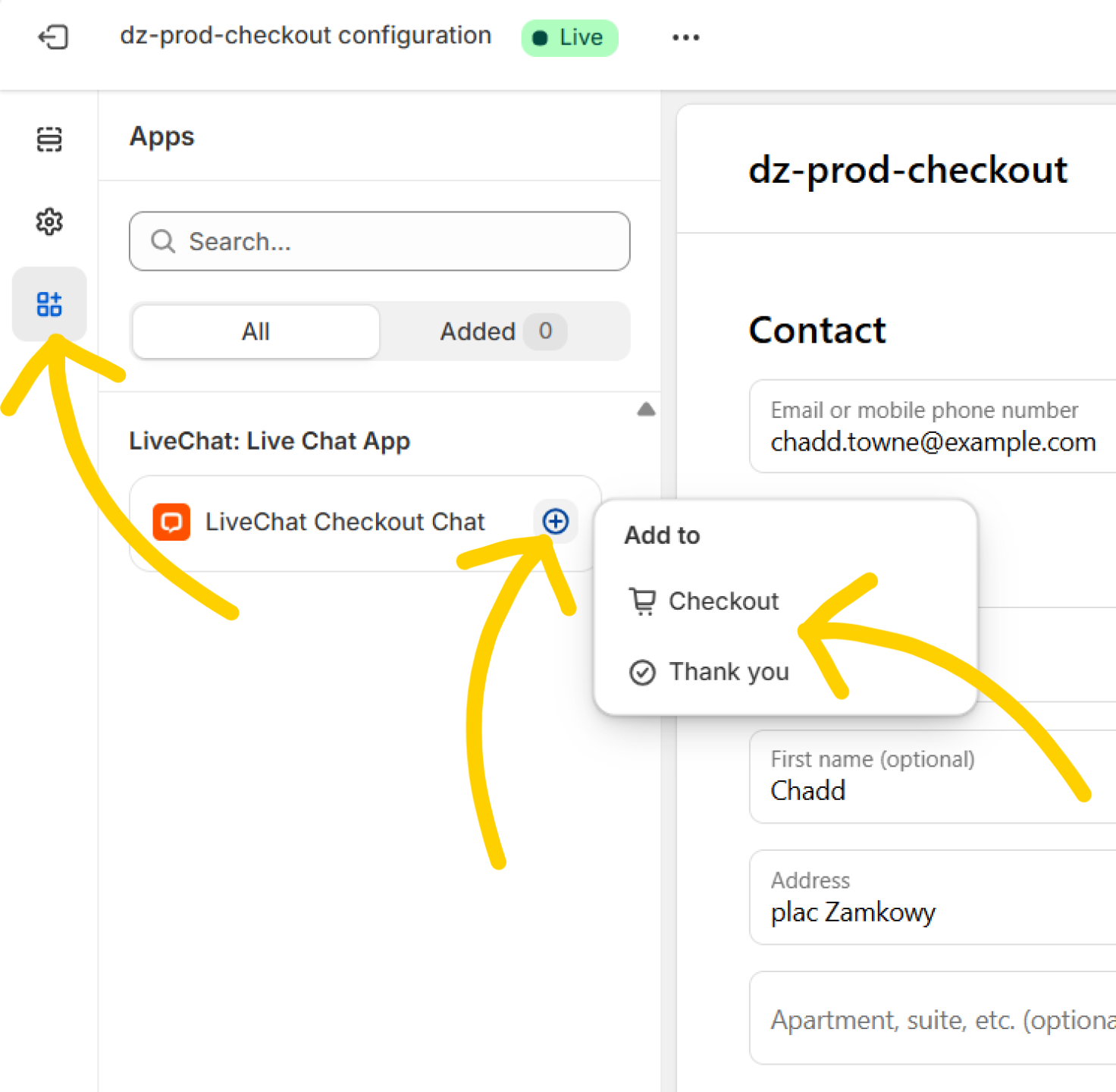
Task: Select the LiveChat Checkout Chat label
Action: click(x=345, y=522)
